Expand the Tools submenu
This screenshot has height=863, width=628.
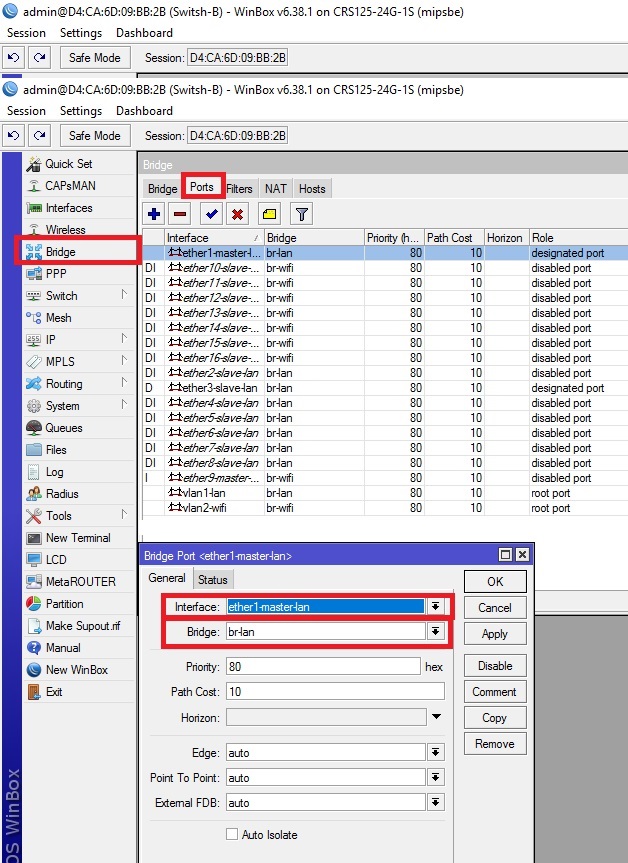(124, 515)
